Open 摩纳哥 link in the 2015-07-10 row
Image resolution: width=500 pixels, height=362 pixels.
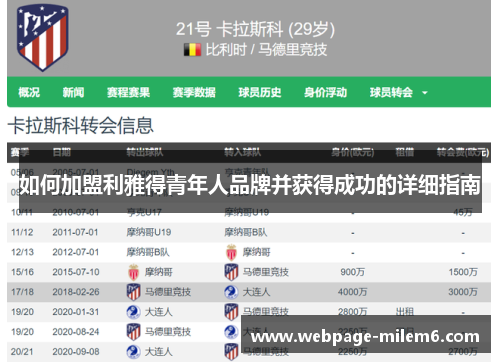pos(159,272)
